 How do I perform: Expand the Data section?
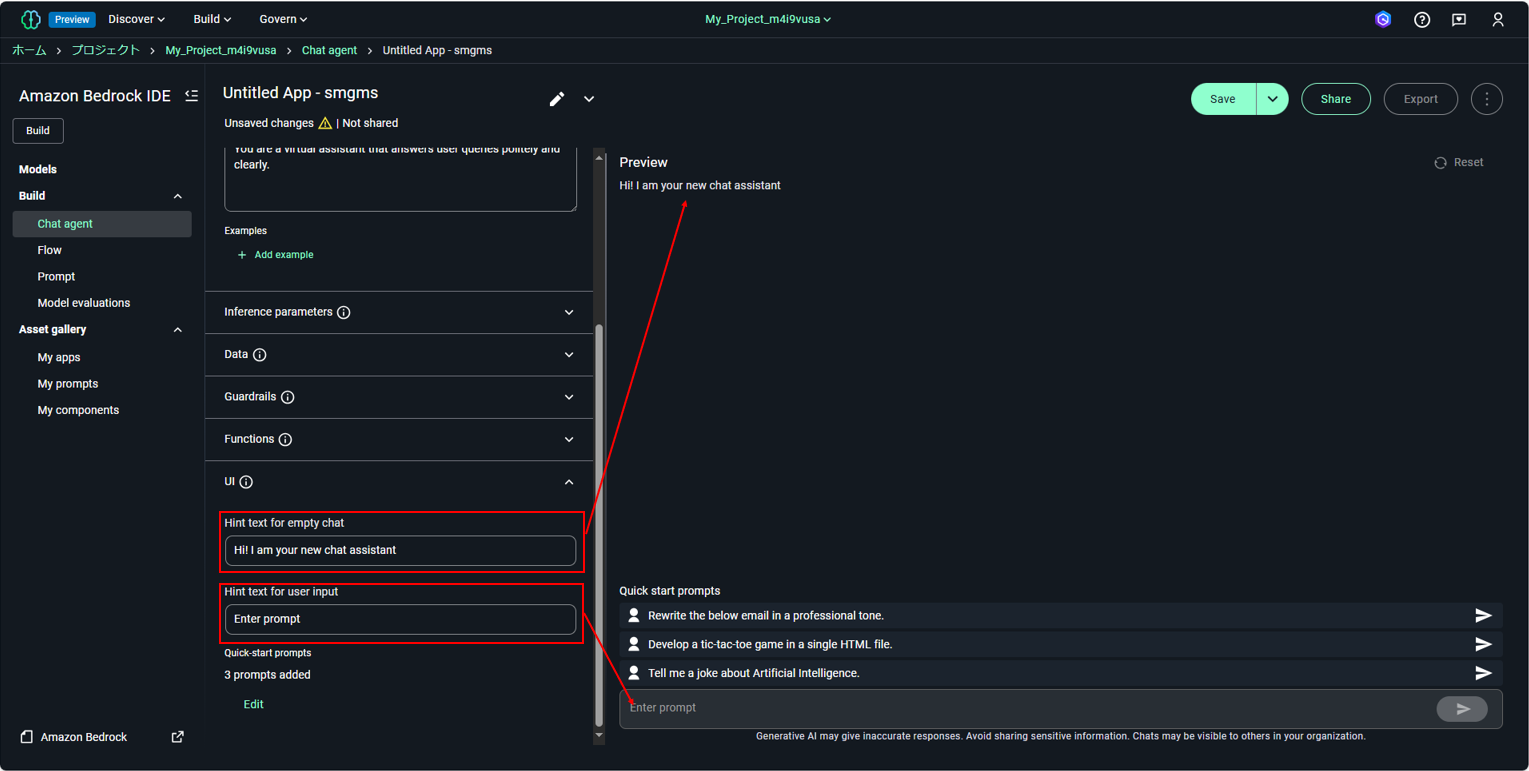point(569,355)
